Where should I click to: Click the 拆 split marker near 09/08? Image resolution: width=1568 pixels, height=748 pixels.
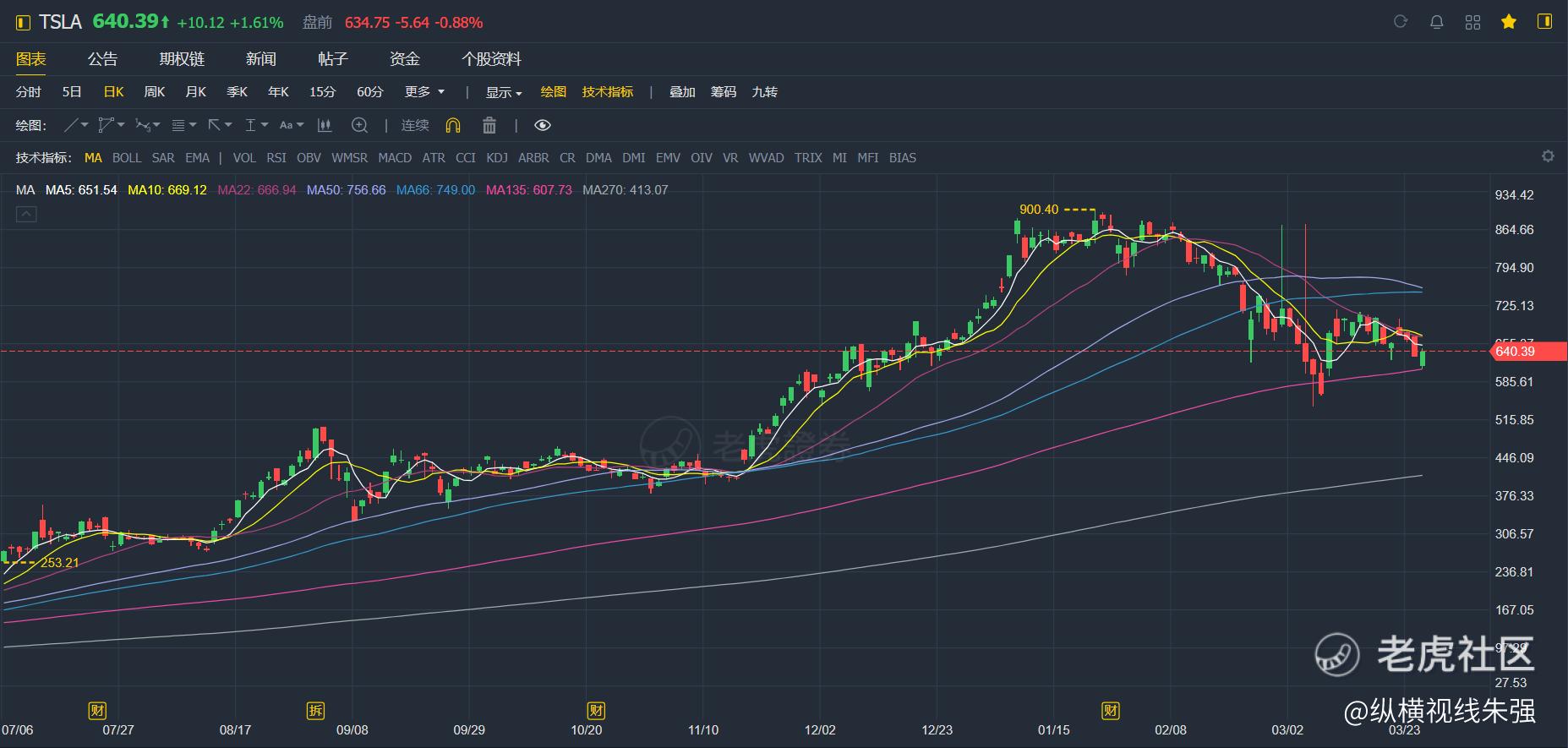315,710
